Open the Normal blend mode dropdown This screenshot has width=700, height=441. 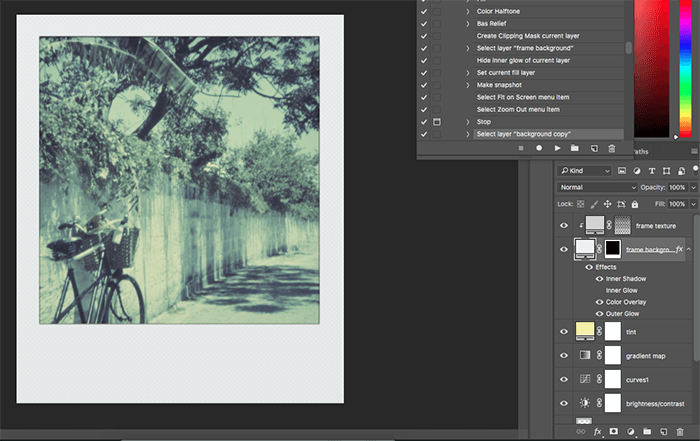[598, 187]
